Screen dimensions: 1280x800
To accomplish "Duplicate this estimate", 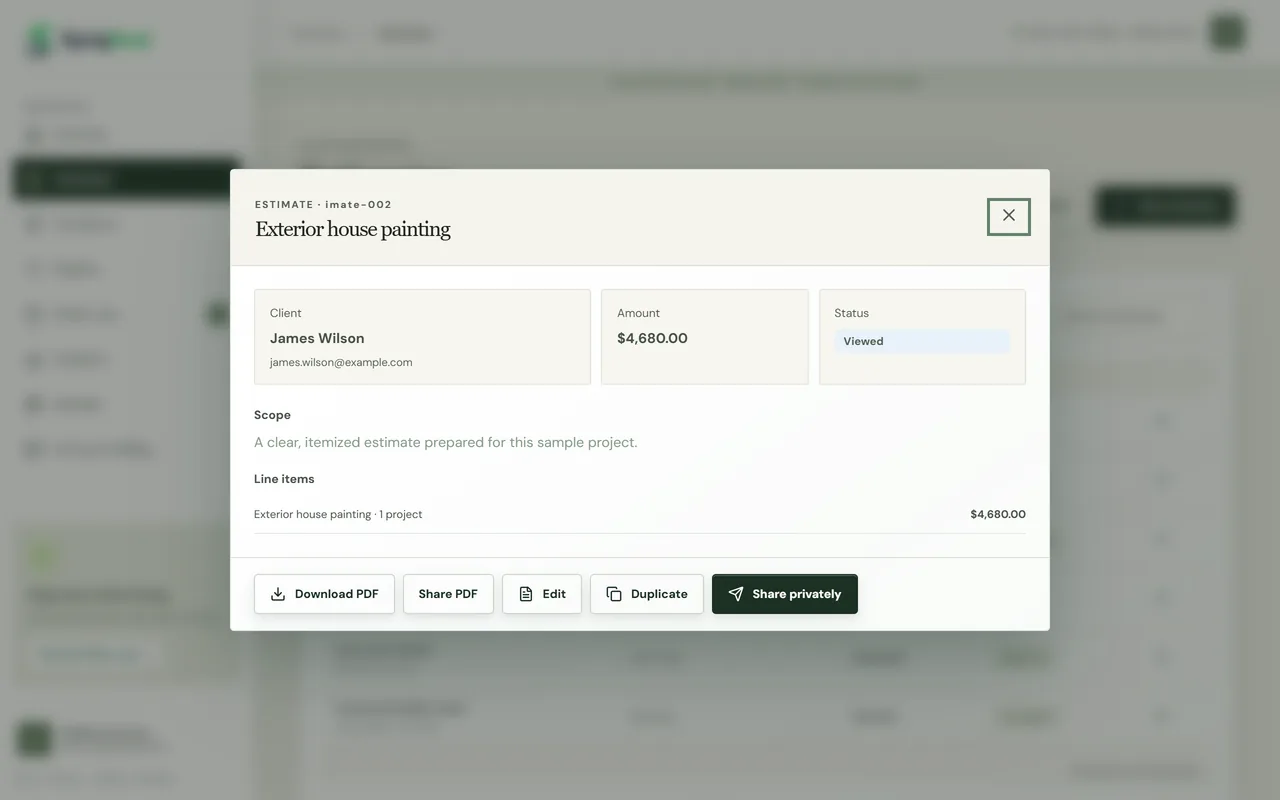I will pyautogui.click(x=647, y=594).
